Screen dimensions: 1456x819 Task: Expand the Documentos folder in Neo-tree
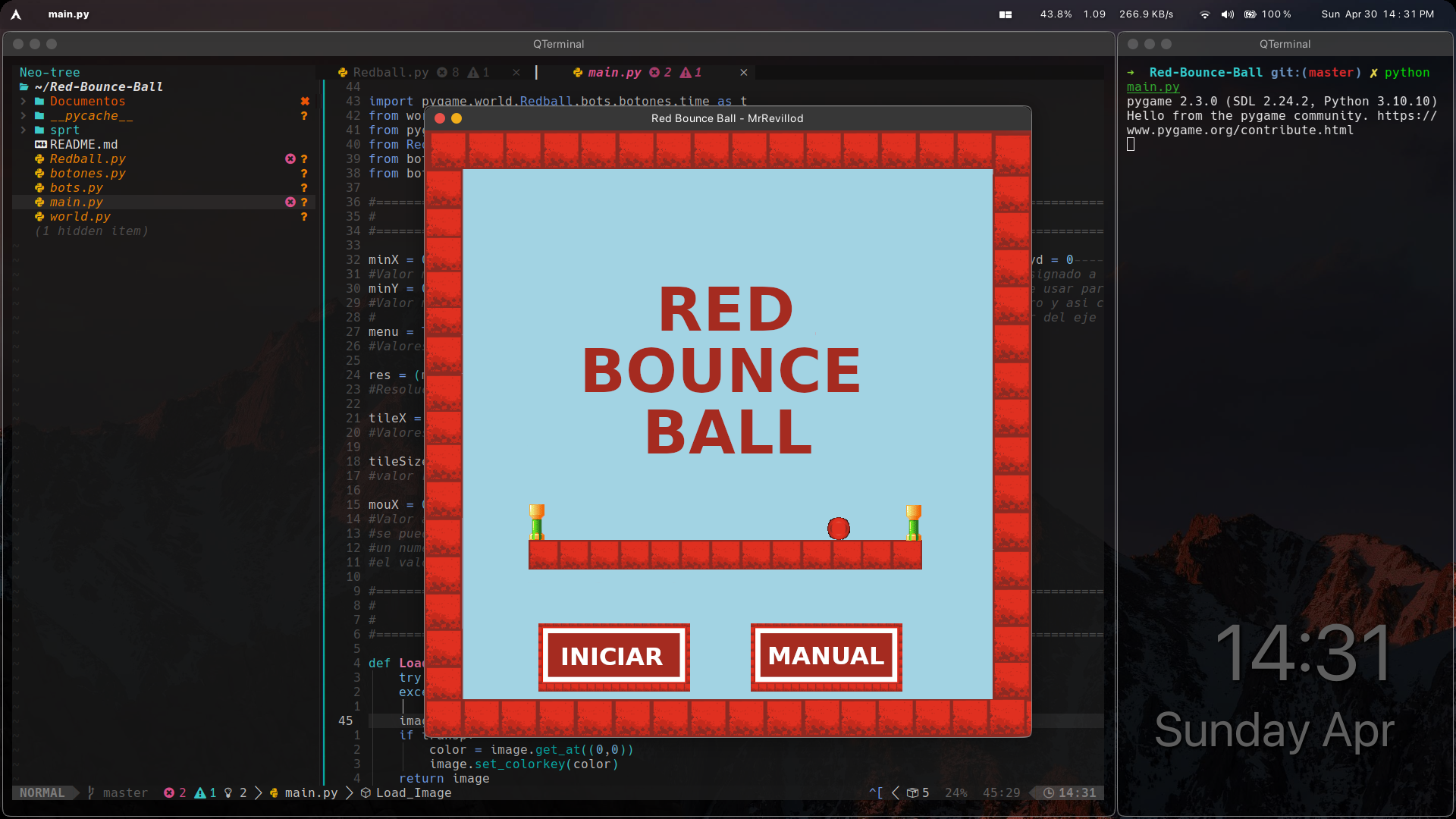pyautogui.click(x=87, y=101)
